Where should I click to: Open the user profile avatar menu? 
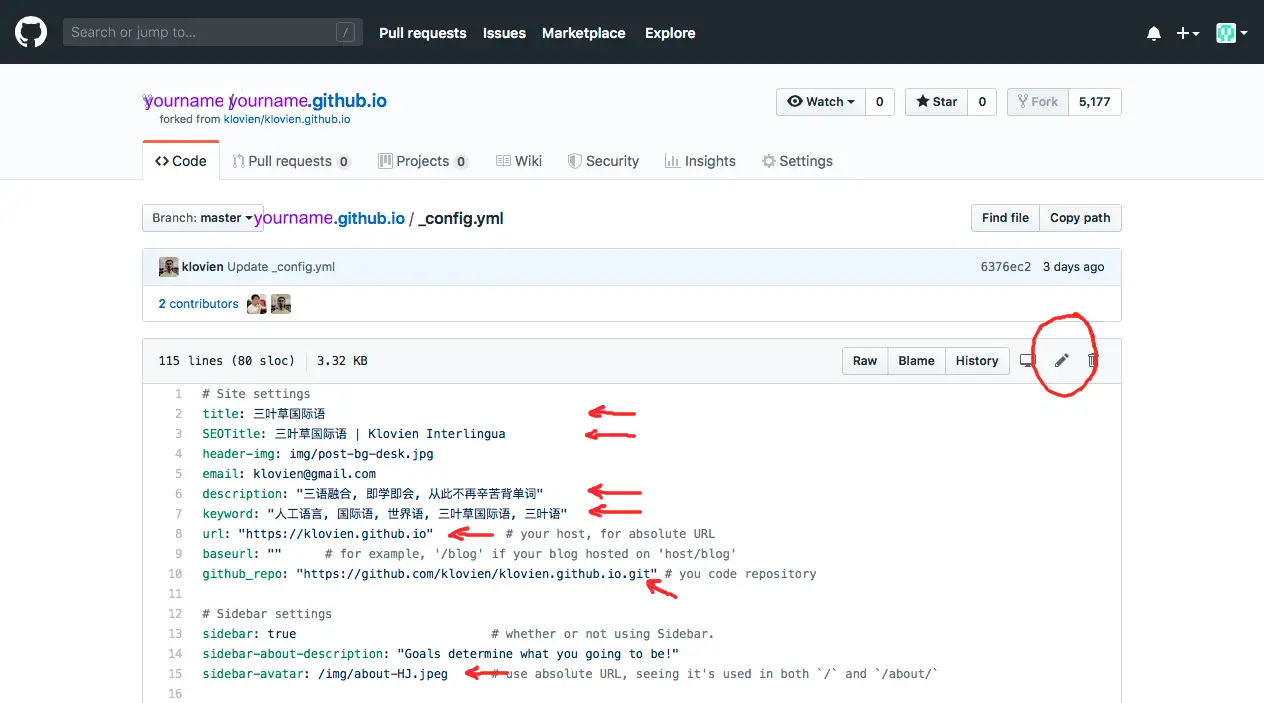point(1232,33)
